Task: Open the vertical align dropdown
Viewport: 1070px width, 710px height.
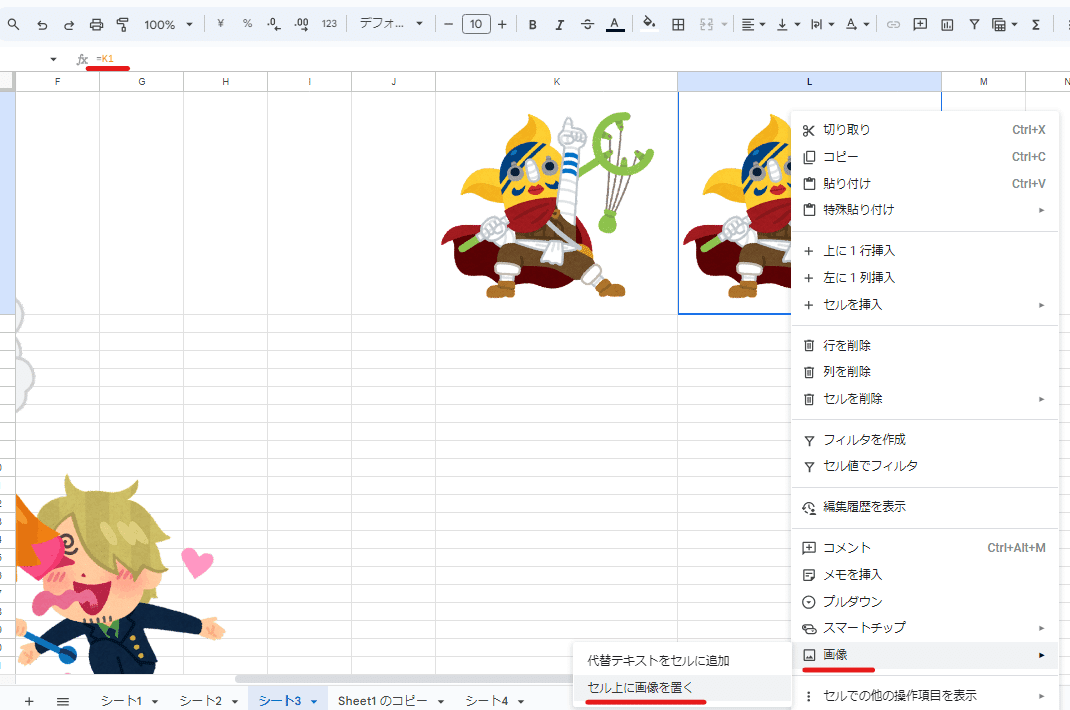Action: coord(788,25)
